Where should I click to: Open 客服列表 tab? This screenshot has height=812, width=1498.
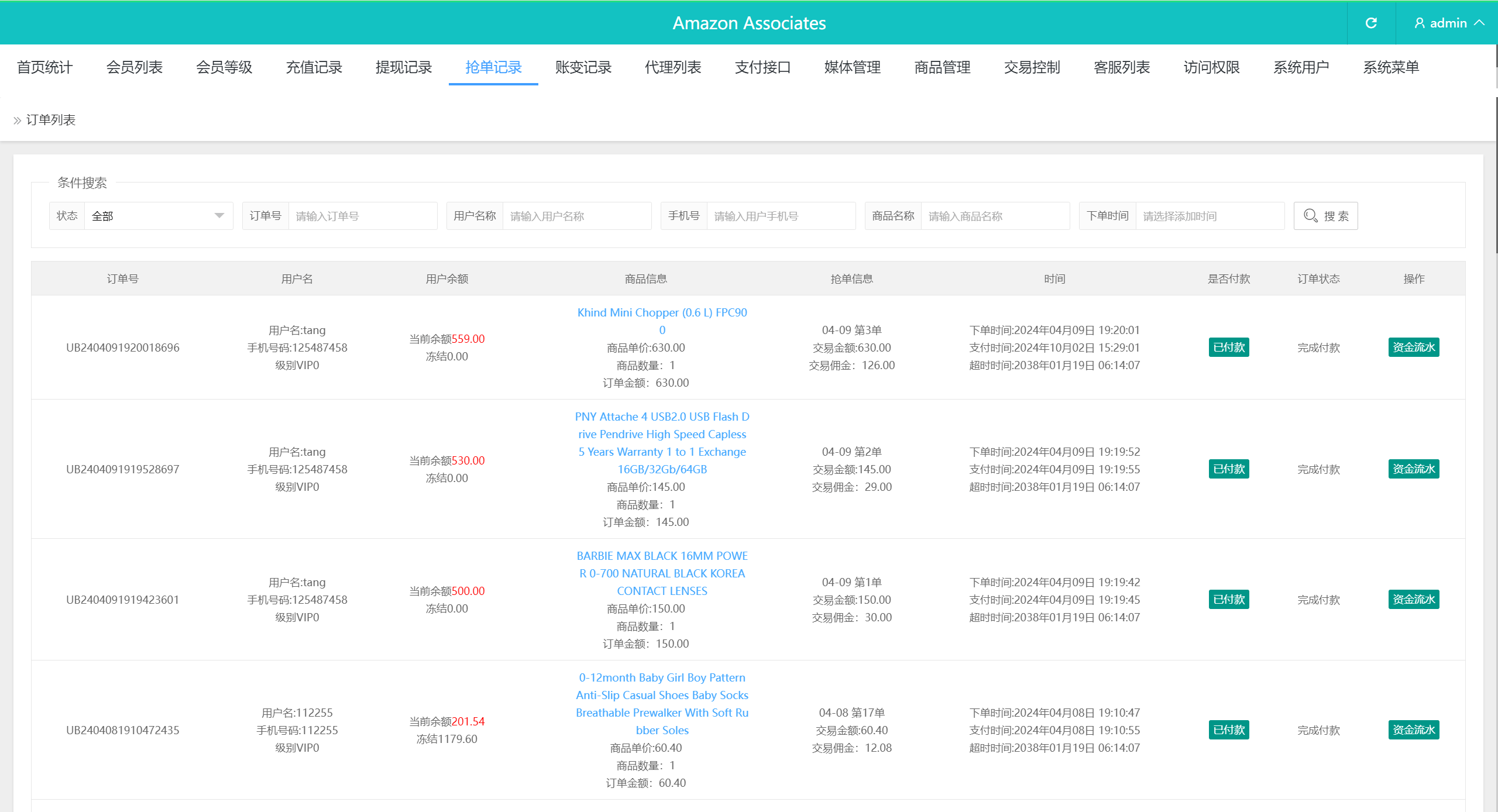coord(1122,67)
